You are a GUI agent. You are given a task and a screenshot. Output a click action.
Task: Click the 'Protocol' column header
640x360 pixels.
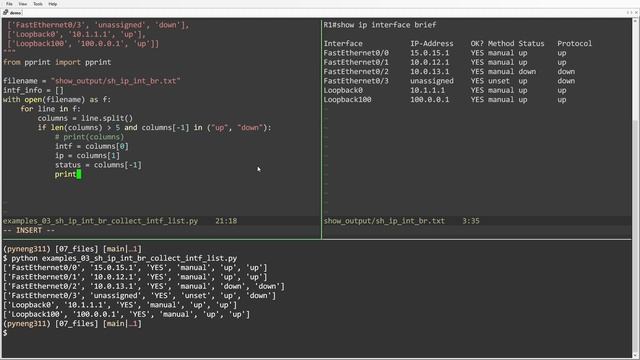point(574,44)
